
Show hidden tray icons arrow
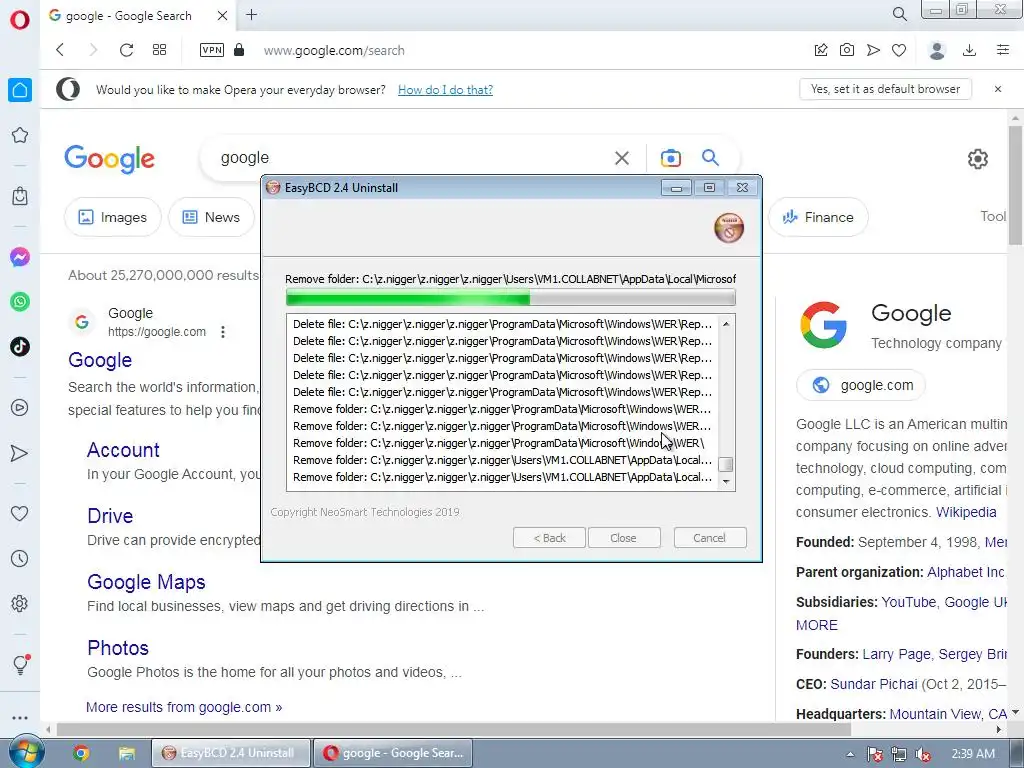coord(850,754)
